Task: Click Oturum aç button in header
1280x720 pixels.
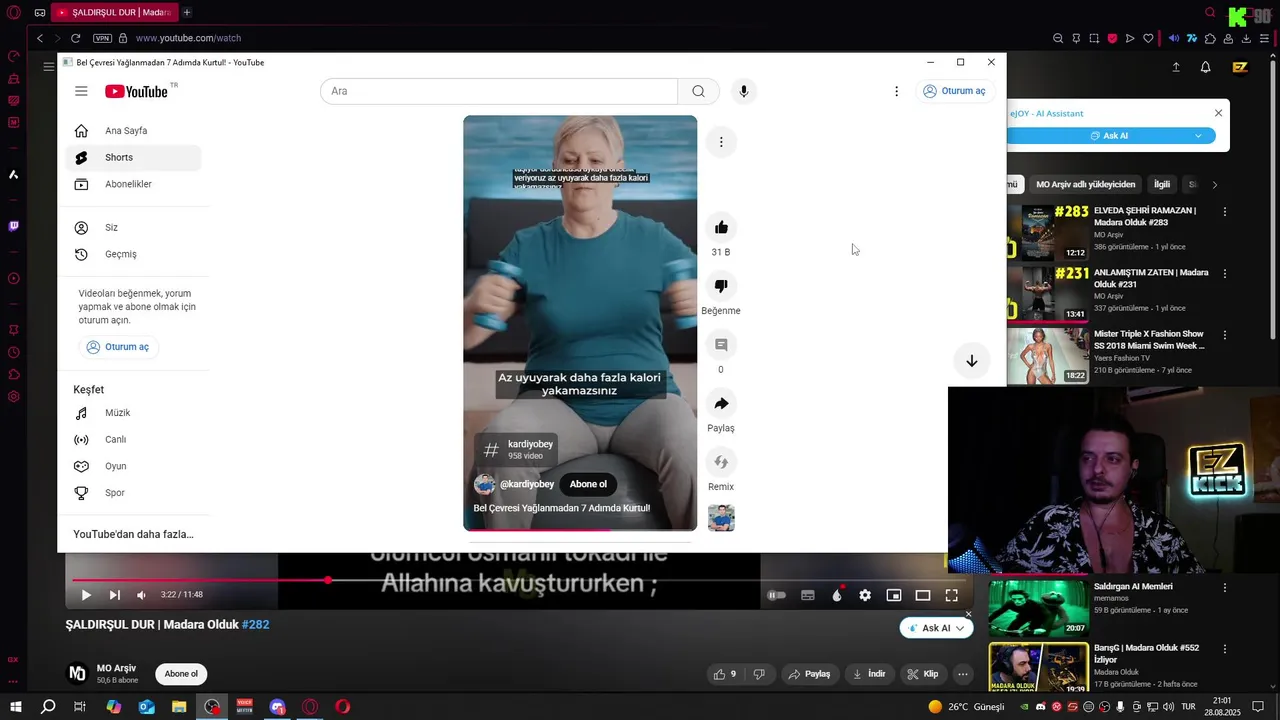Action: coord(955,91)
